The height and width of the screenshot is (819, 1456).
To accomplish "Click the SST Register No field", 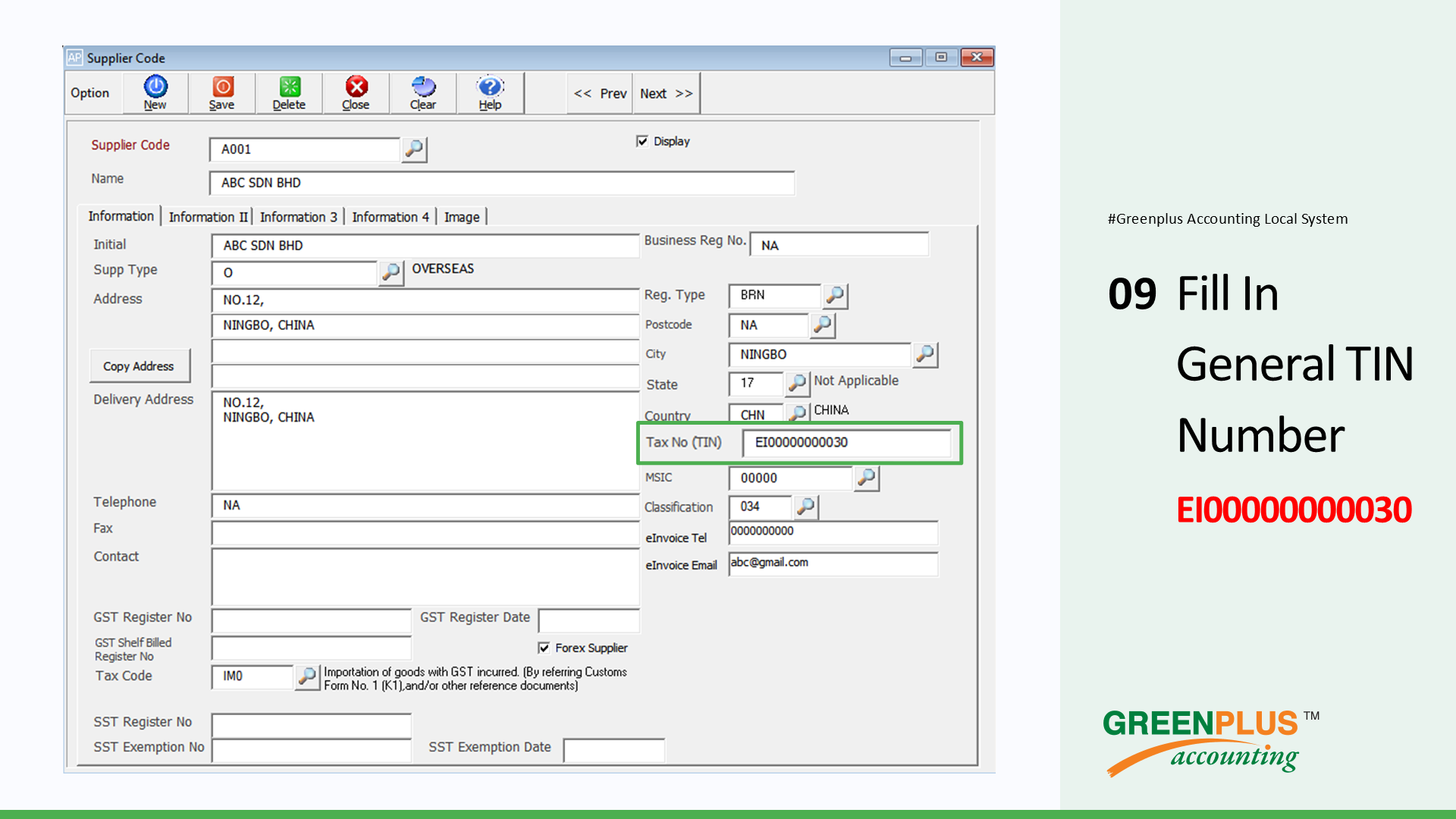I will click(x=312, y=725).
